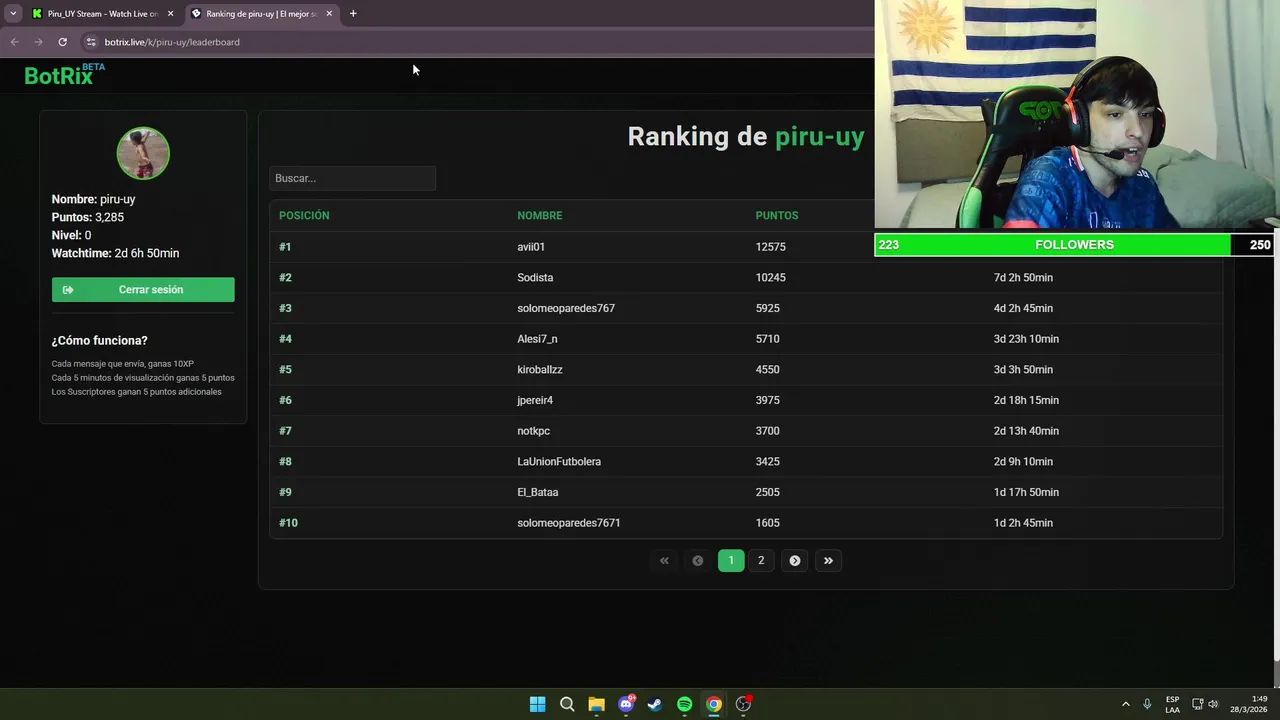Select pagination page 1
Screen dimensions: 1280x720
[731, 561]
